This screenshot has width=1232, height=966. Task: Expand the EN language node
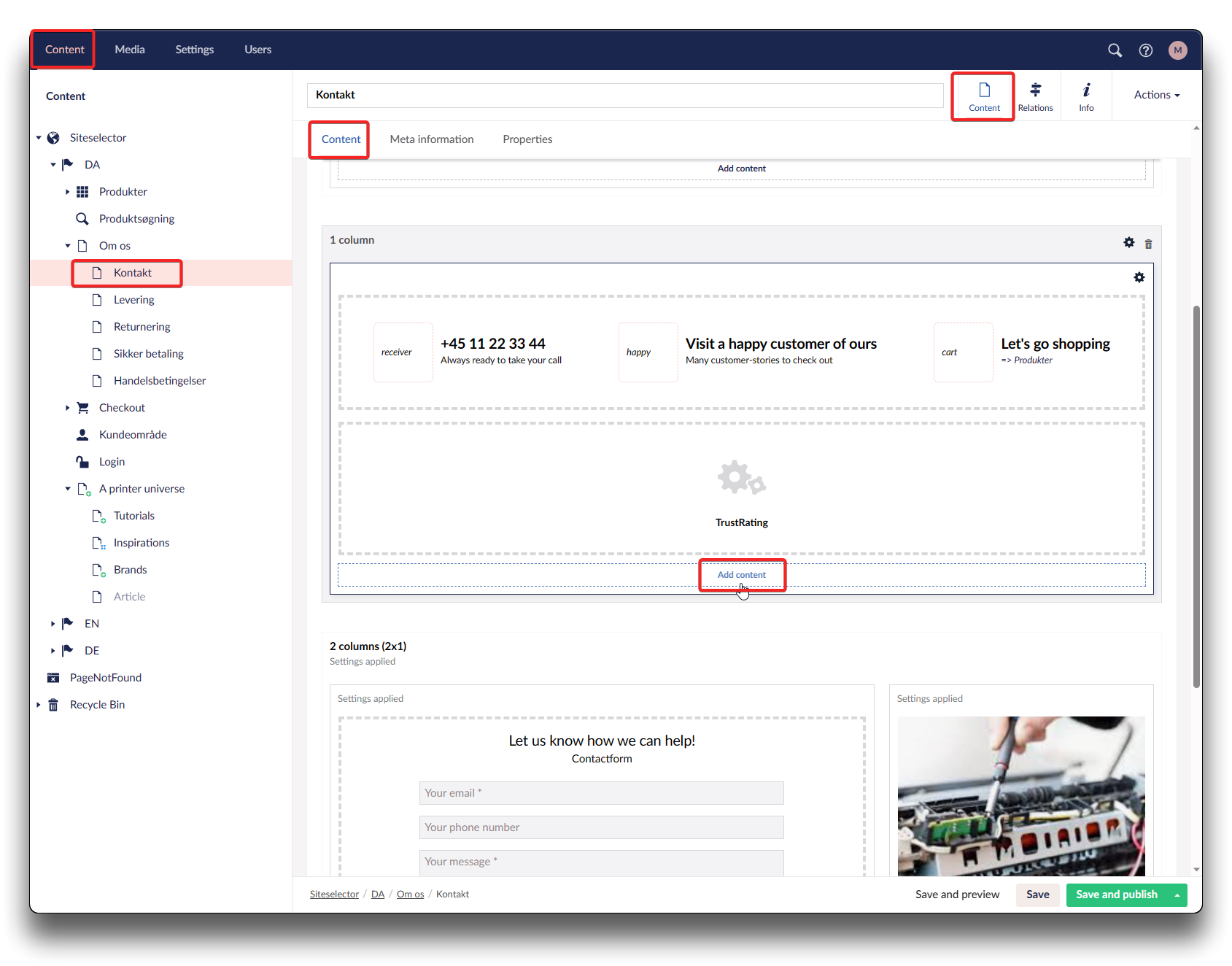click(x=53, y=624)
